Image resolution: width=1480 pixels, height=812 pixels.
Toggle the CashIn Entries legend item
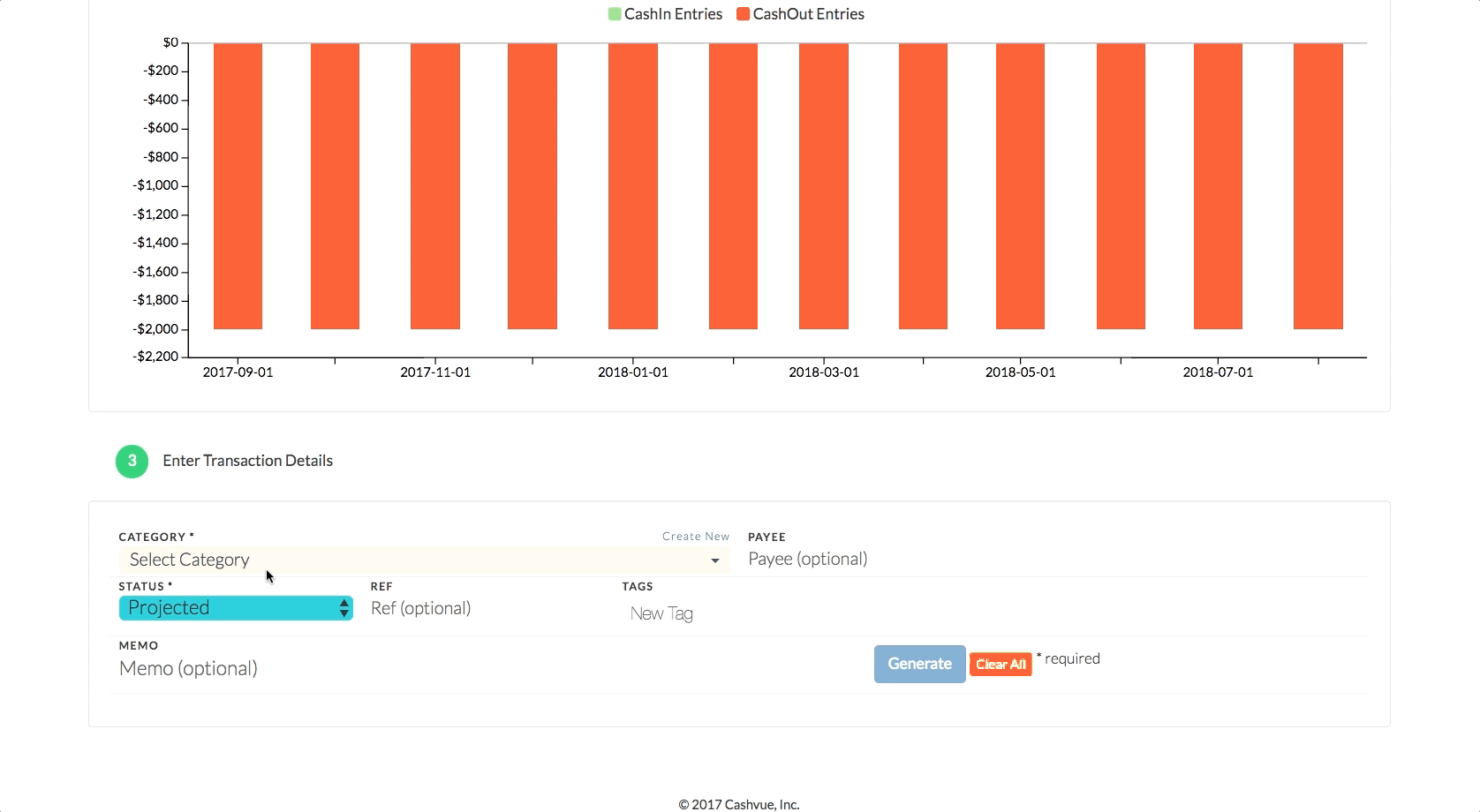665,14
